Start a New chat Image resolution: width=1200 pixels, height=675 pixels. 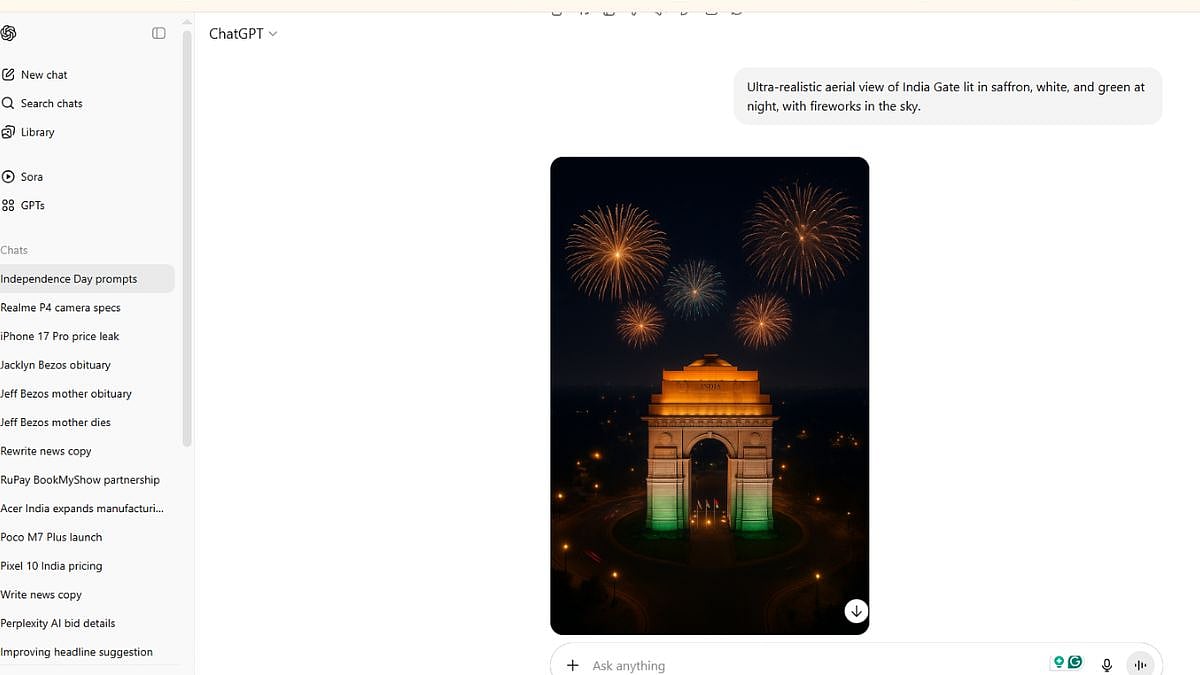click(x=44, y=75)
